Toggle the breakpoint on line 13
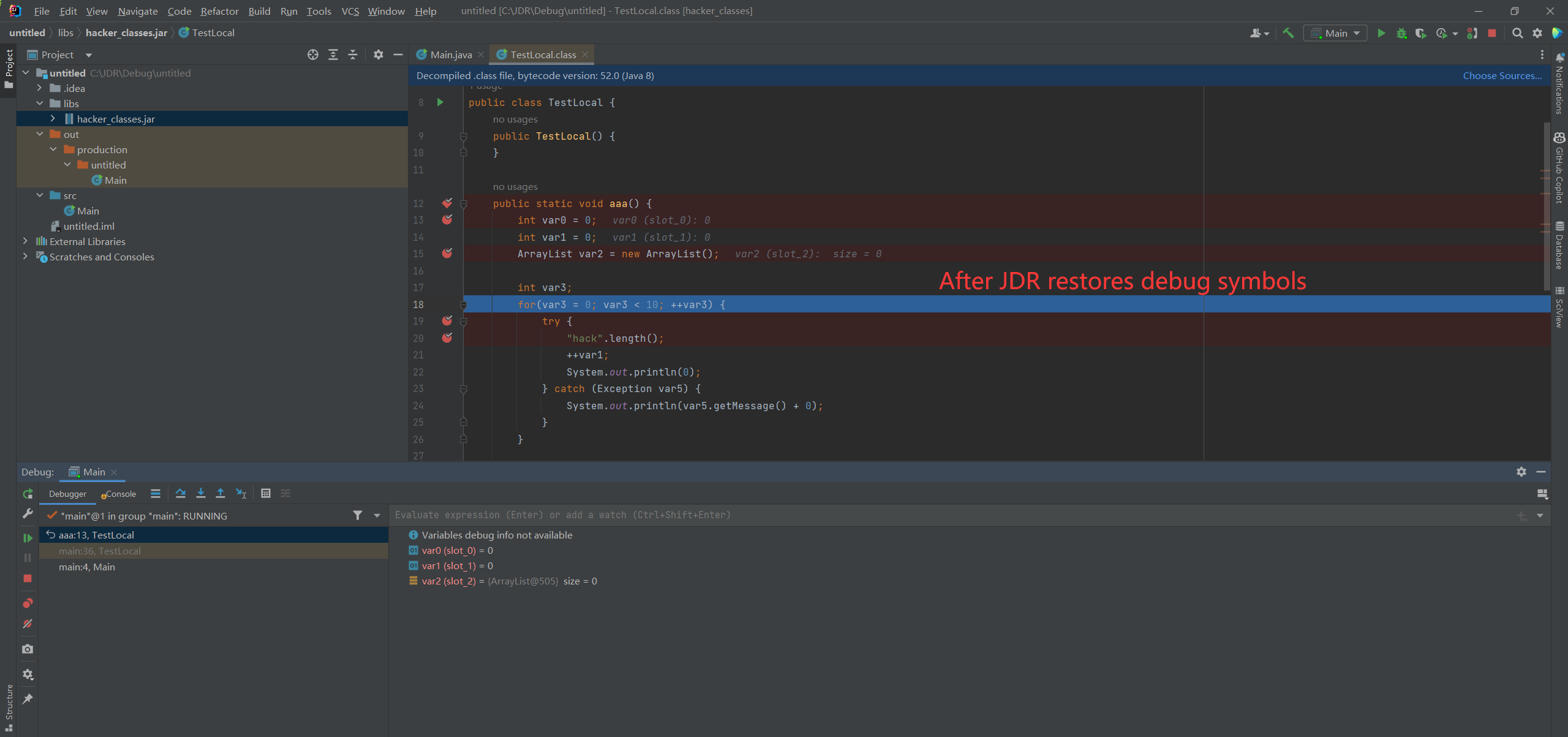The width and height of the screenshot is (1568, 737). (447, 220)
